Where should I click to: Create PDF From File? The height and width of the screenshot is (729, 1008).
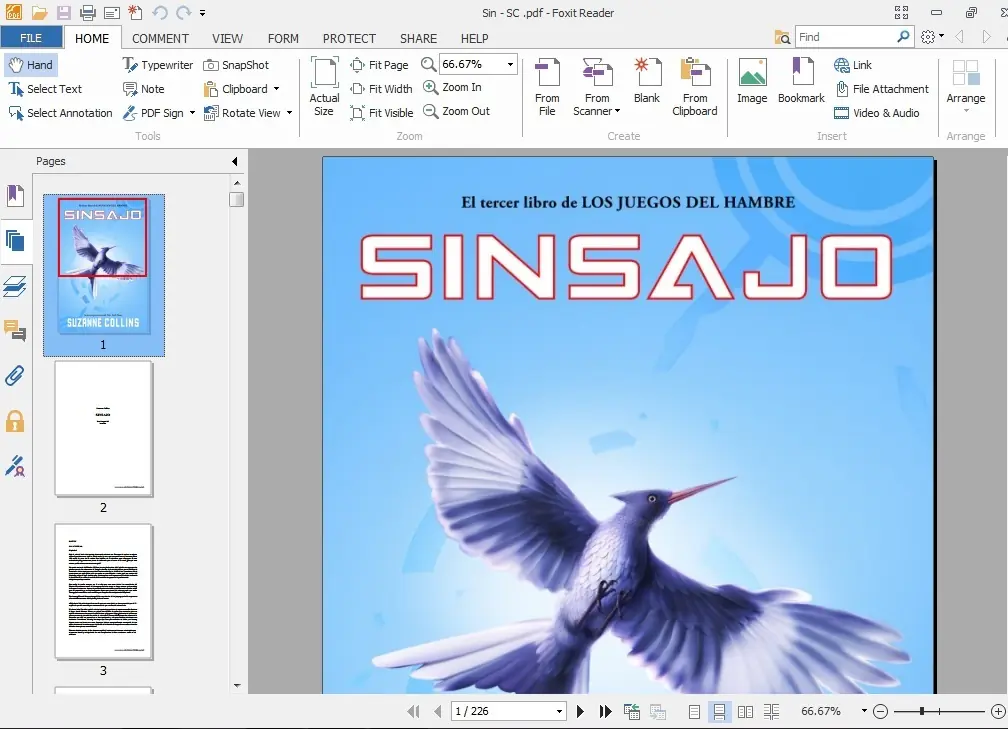547,86
